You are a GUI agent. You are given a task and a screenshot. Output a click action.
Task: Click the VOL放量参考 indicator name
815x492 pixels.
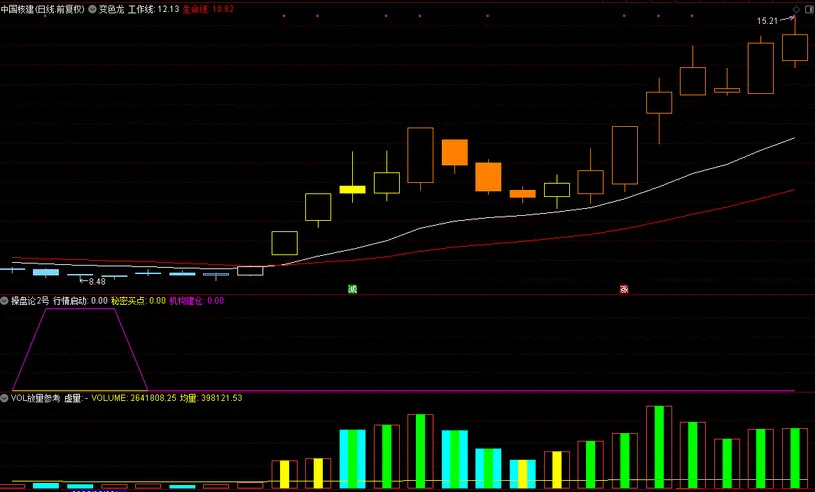tap(35, 398)
